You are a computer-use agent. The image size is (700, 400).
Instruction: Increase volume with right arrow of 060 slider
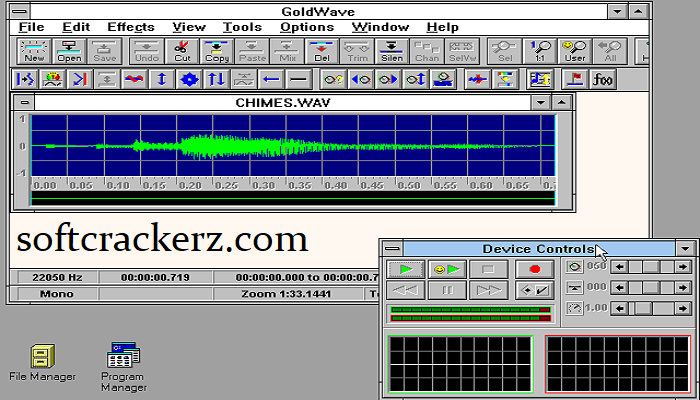pos(683,267)
